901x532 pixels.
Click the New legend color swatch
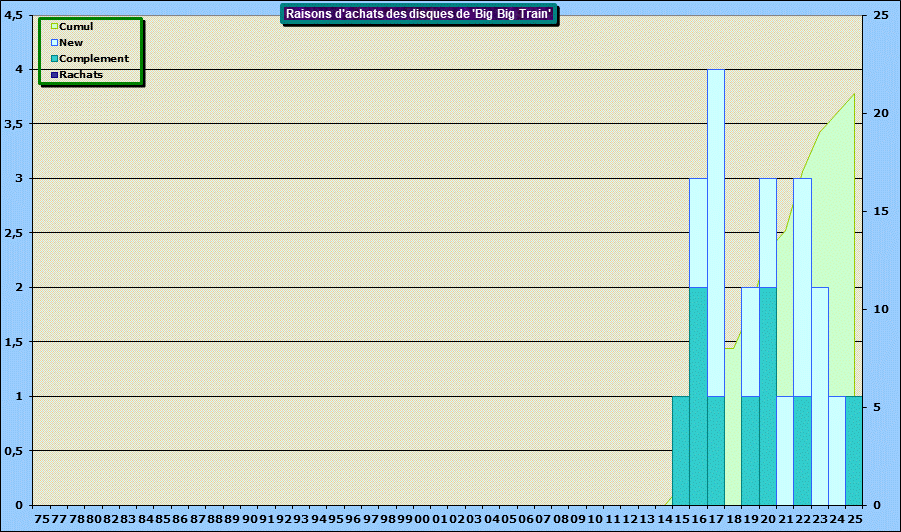(x=55, y=43)
